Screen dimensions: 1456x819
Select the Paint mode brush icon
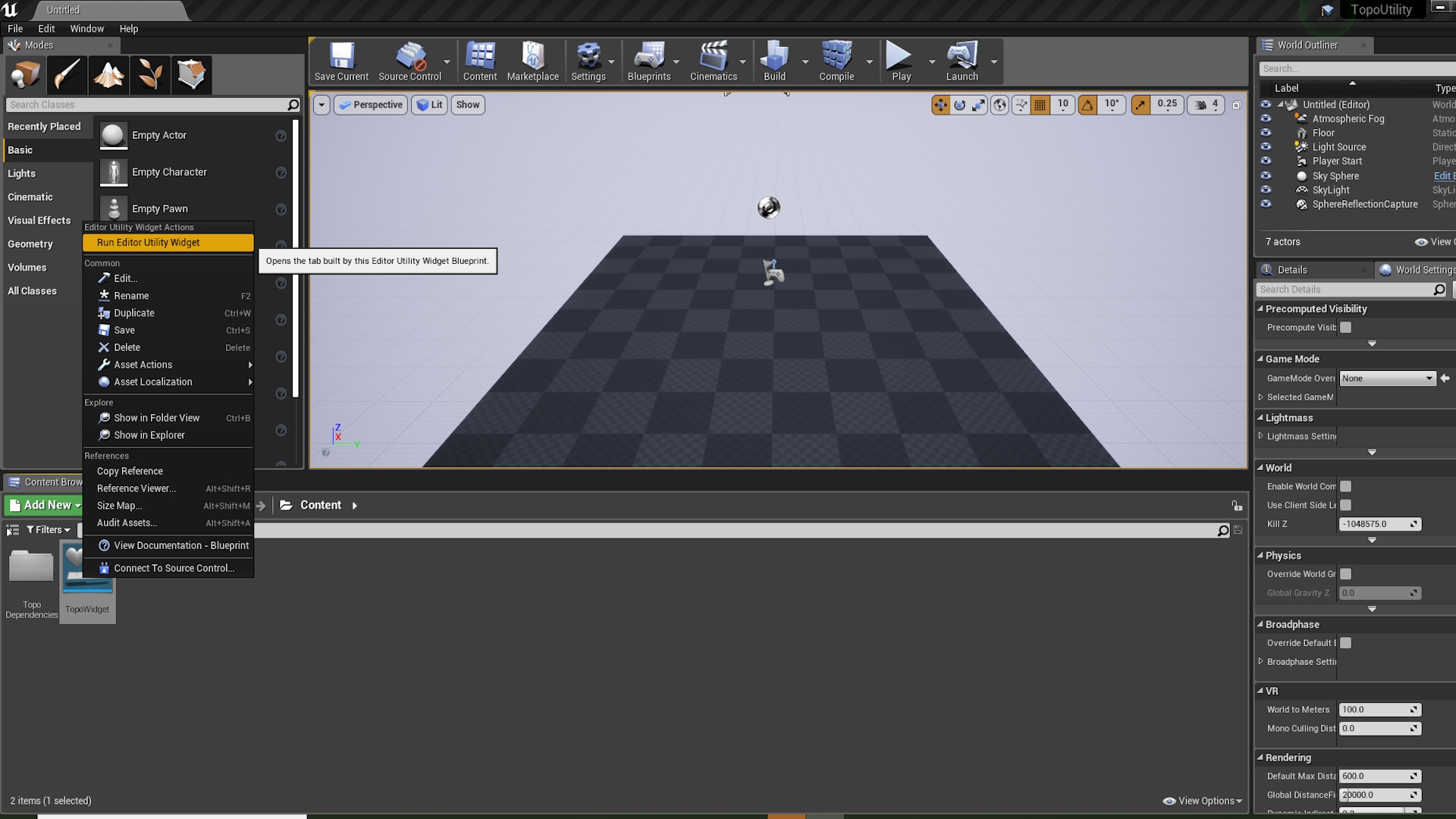pos(67,74)
